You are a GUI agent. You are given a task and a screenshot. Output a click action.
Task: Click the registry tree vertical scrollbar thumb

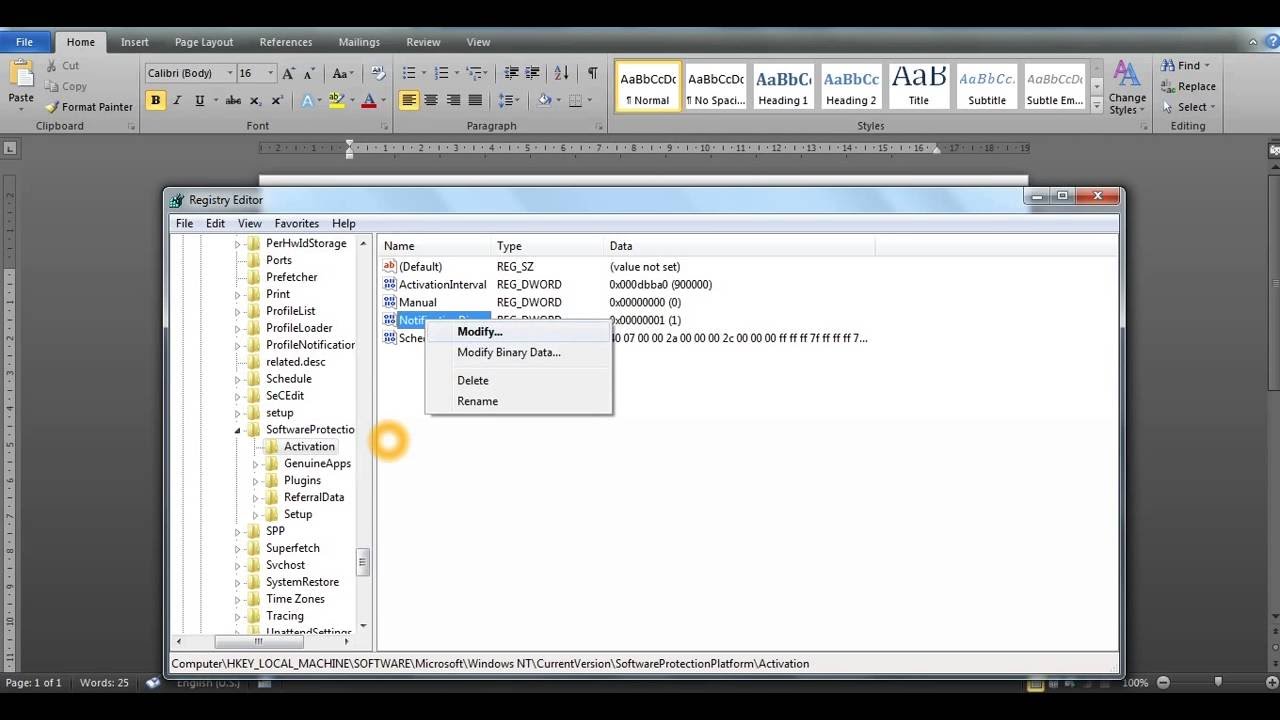(x=363, y=562)
